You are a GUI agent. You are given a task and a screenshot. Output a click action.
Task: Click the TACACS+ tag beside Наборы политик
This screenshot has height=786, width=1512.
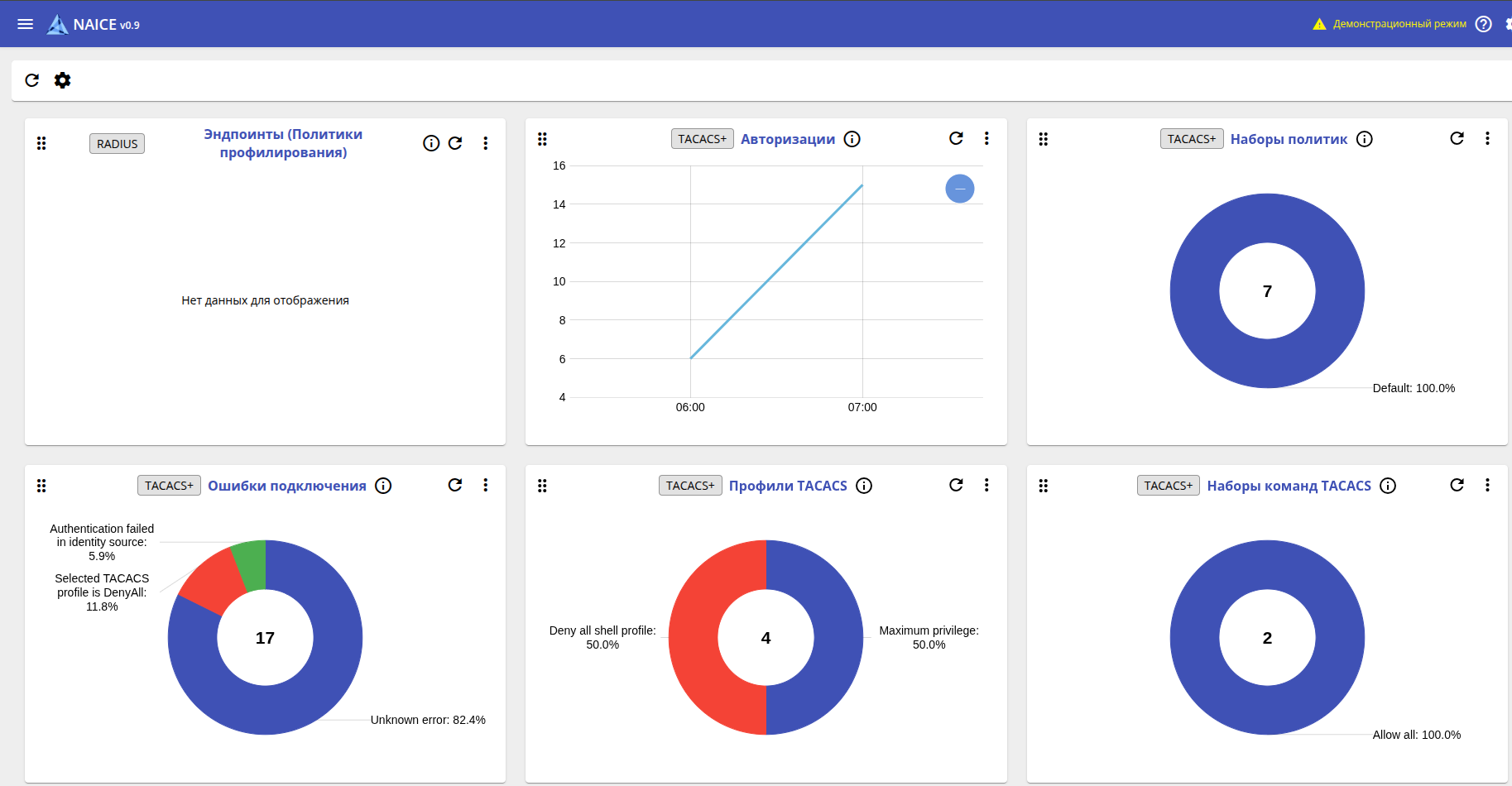point(1192,139)
